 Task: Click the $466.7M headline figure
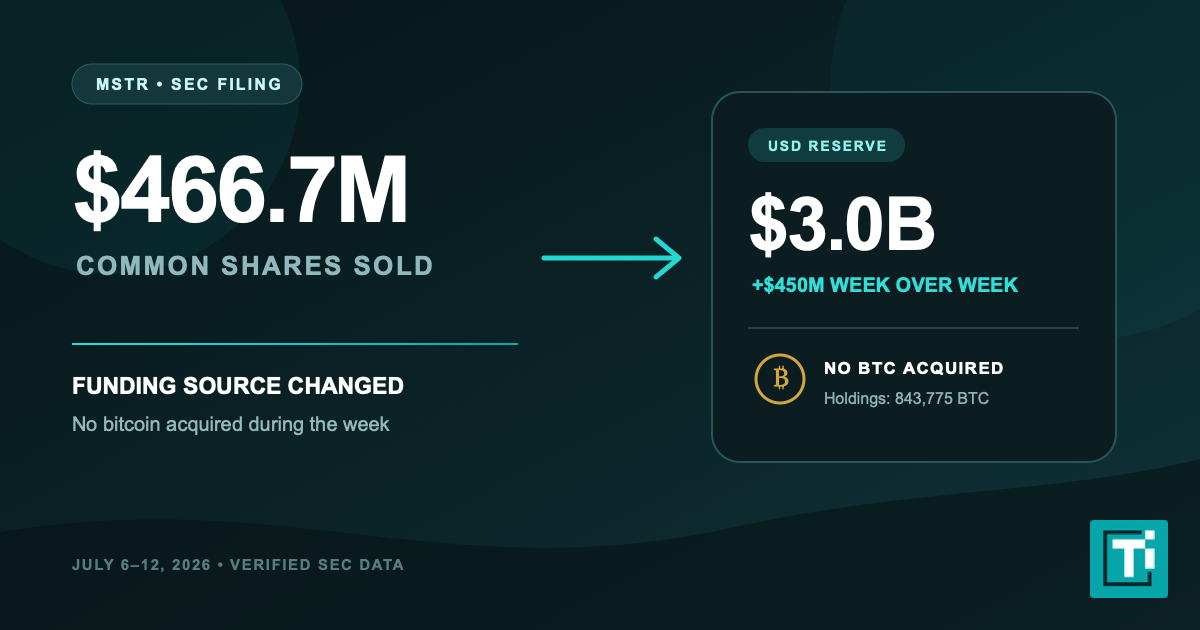(241, 191)
